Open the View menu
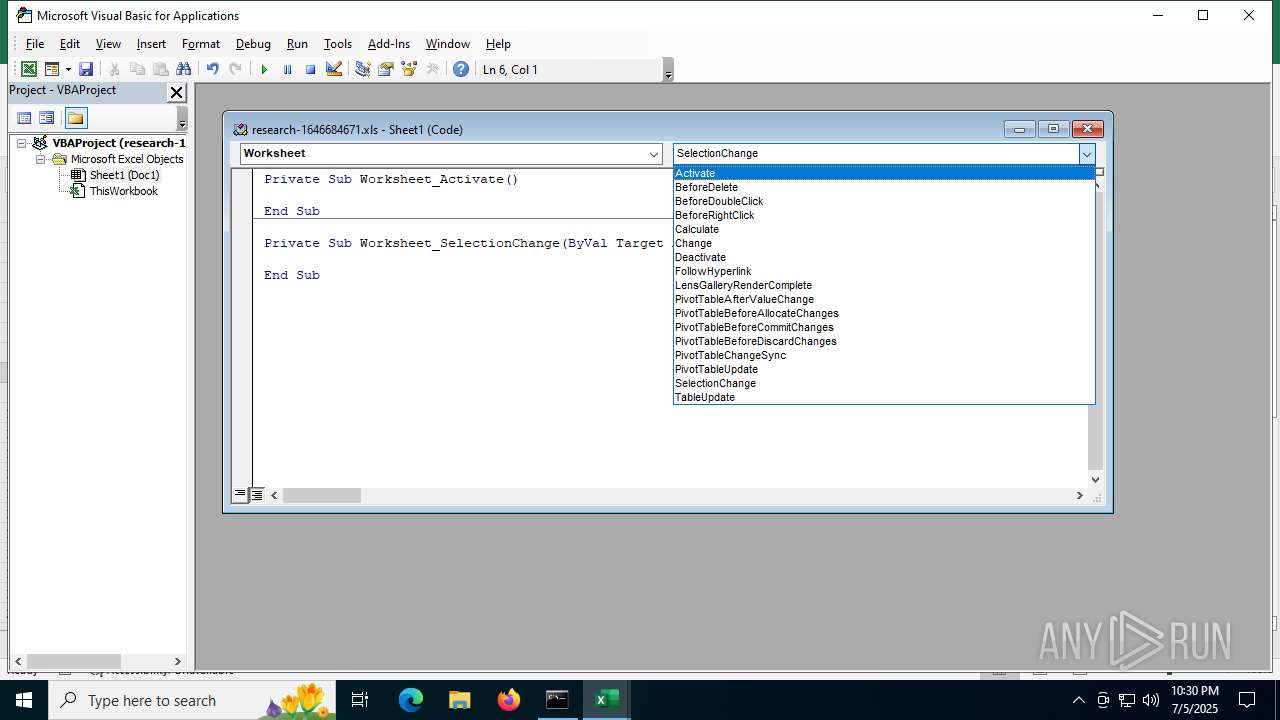This screenshot has width=1280, height=720. [x=108, y=44]
